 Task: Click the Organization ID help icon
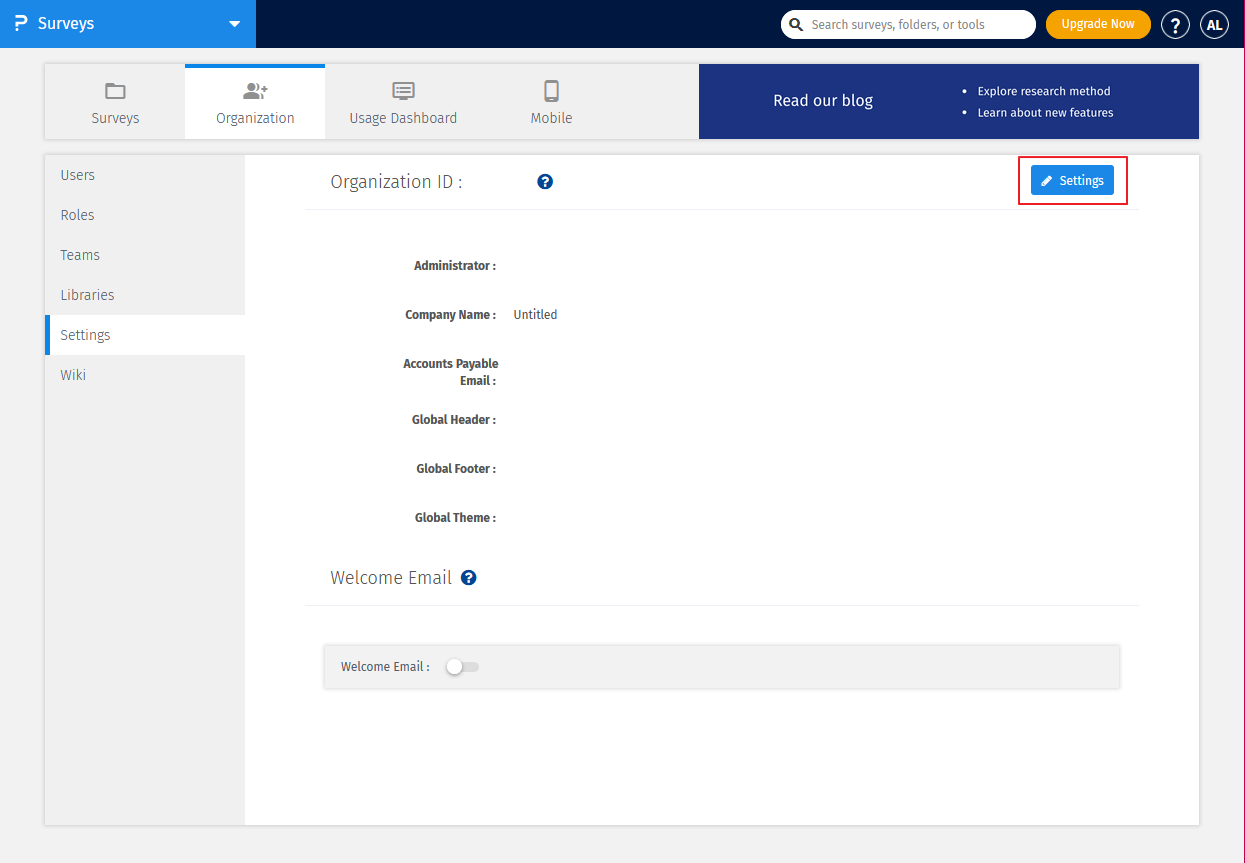coord(545,182)
